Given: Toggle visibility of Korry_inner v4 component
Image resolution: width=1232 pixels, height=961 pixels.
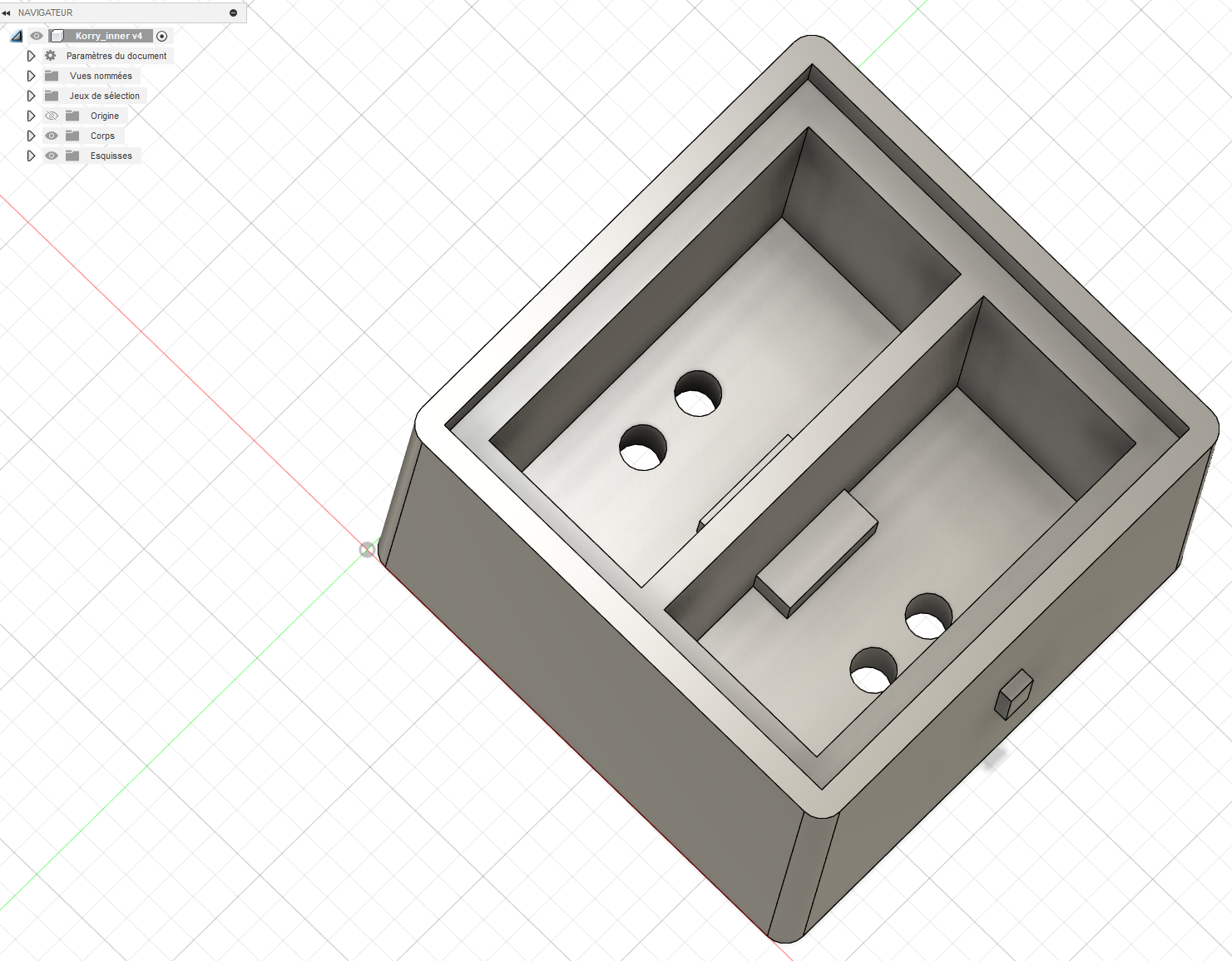Looking at the screenshot, I should 37,36.
